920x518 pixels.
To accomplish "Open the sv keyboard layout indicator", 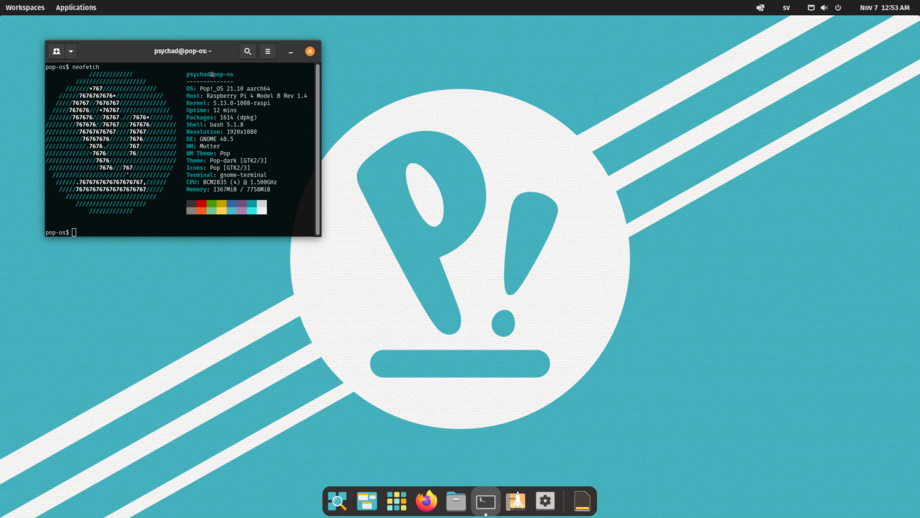I will (786, 8).
